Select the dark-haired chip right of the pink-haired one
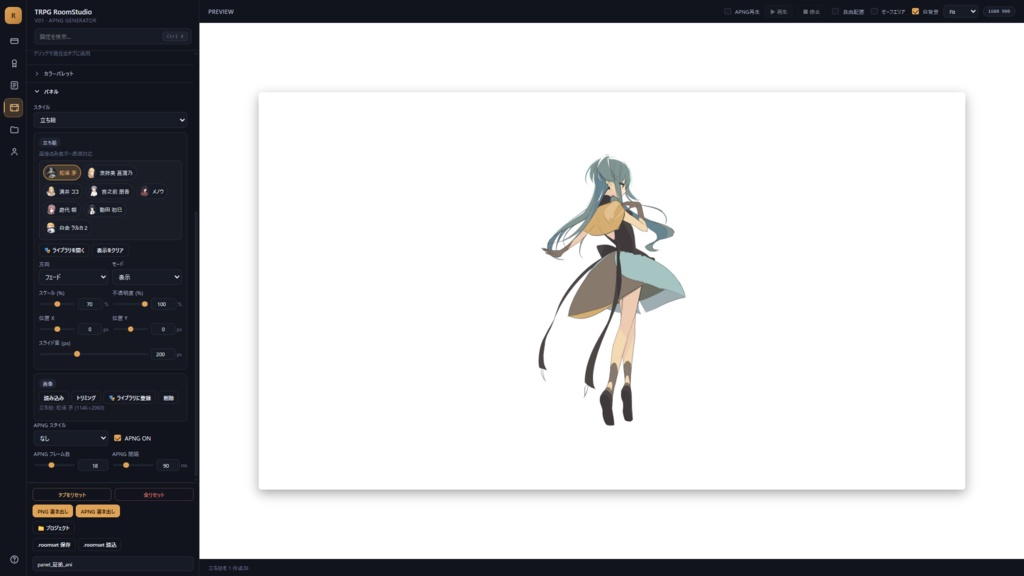Viewport: 1024px width, 576px height. [105, 210]
